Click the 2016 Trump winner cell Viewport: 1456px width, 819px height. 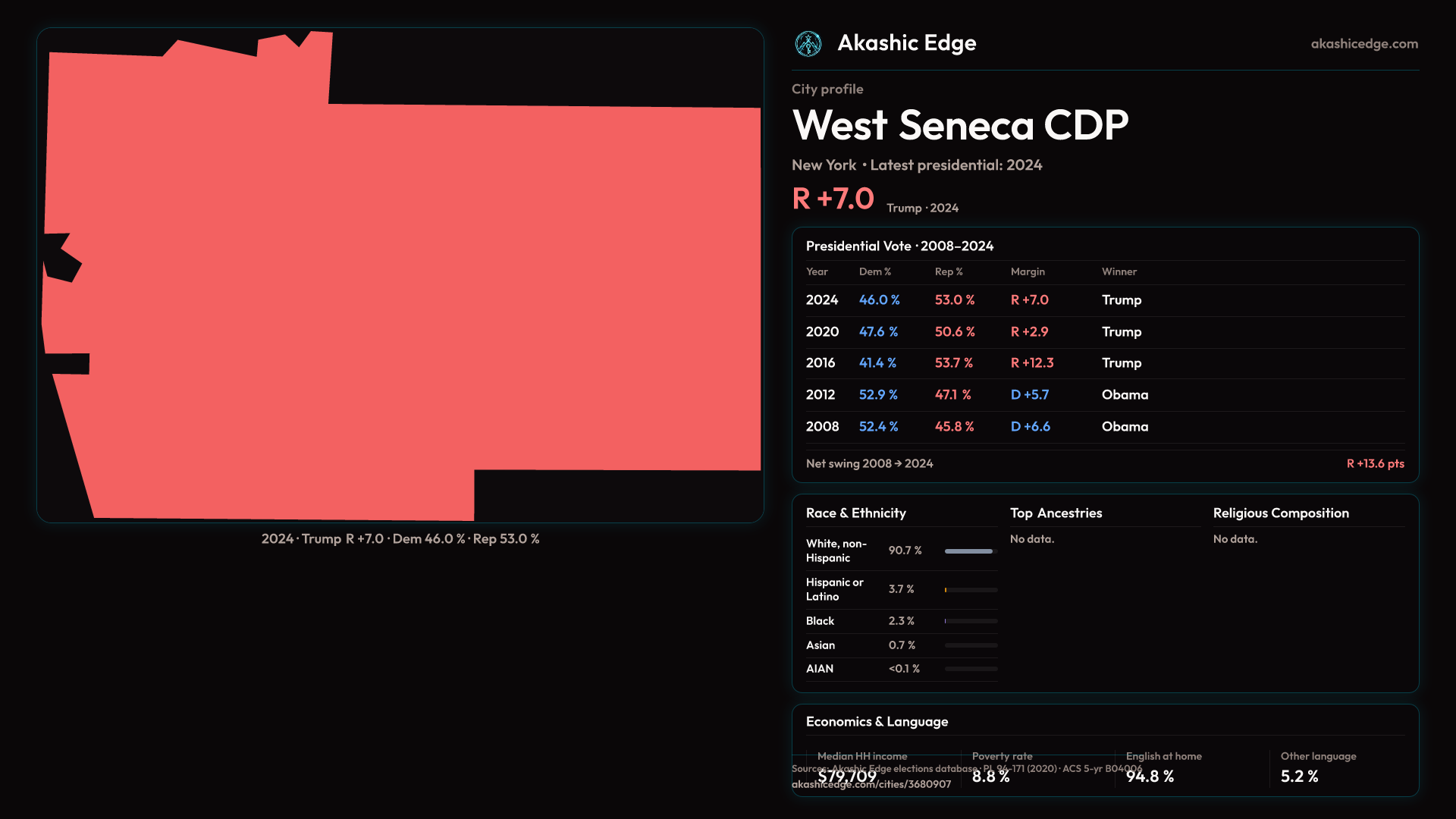tap(1121, 363)
